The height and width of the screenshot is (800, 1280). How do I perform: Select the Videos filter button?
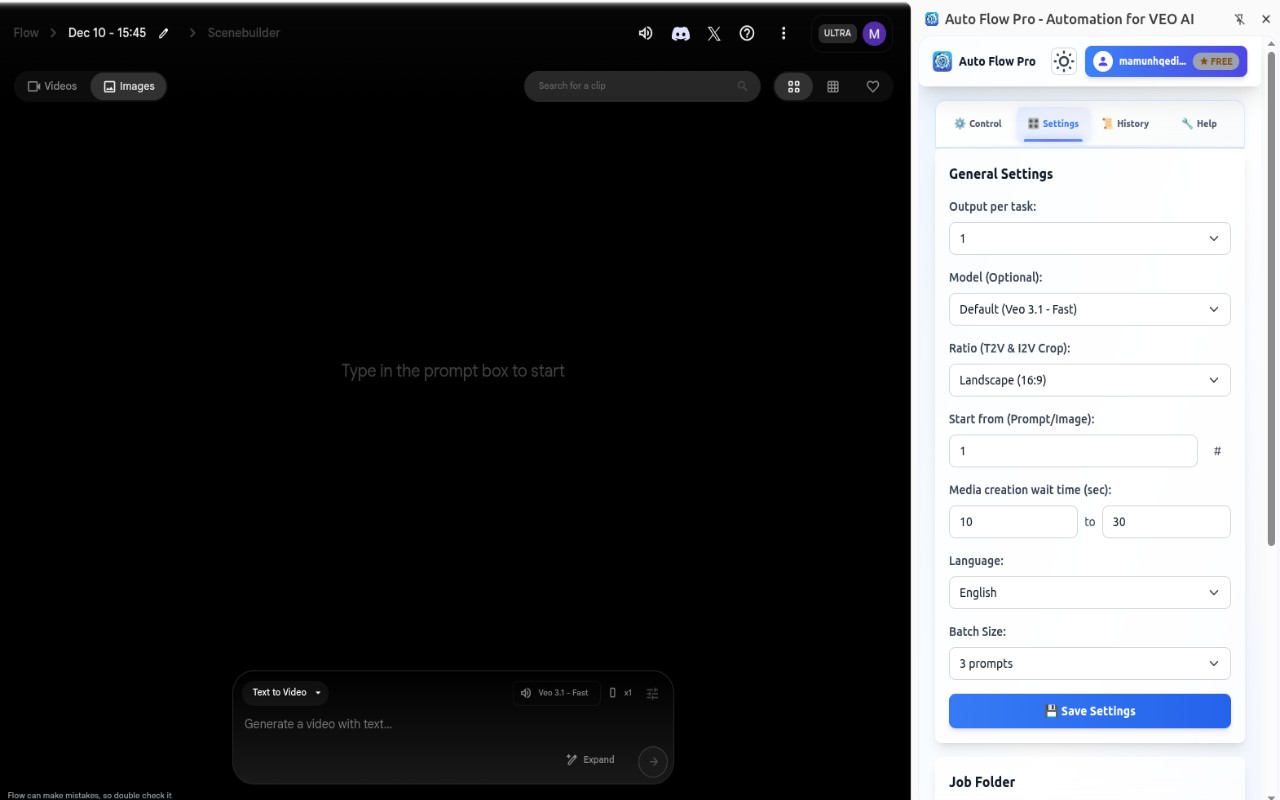click(52, 86)
